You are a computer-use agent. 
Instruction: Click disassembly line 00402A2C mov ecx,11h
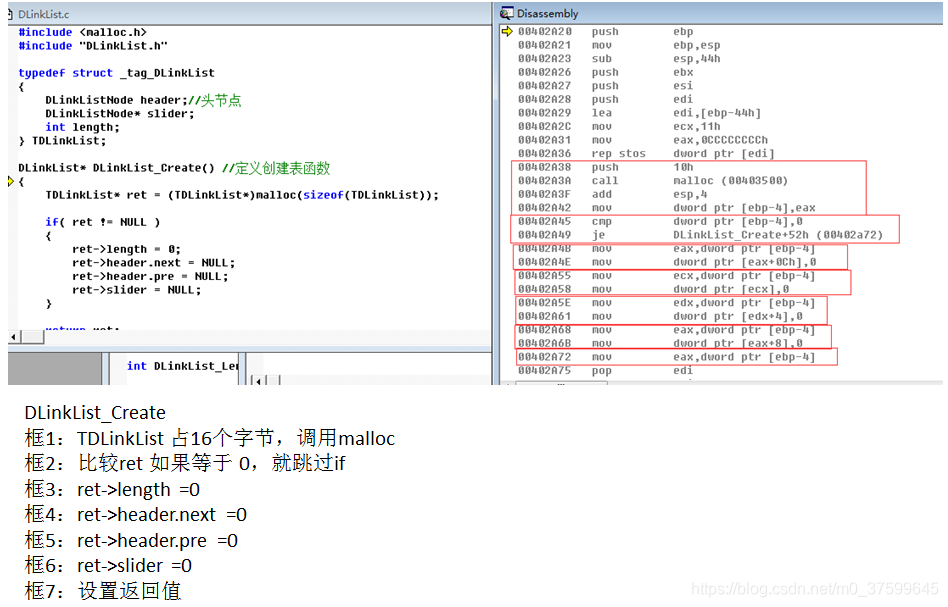point(619,126)
